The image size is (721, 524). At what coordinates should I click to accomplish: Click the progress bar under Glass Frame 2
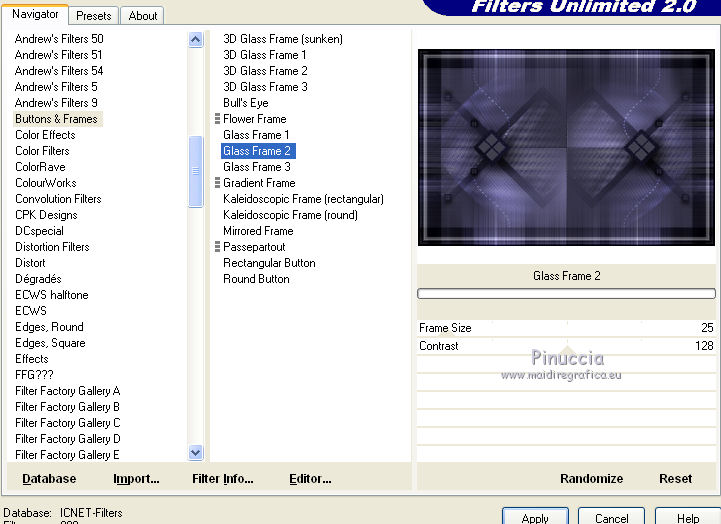pos(566,294)
